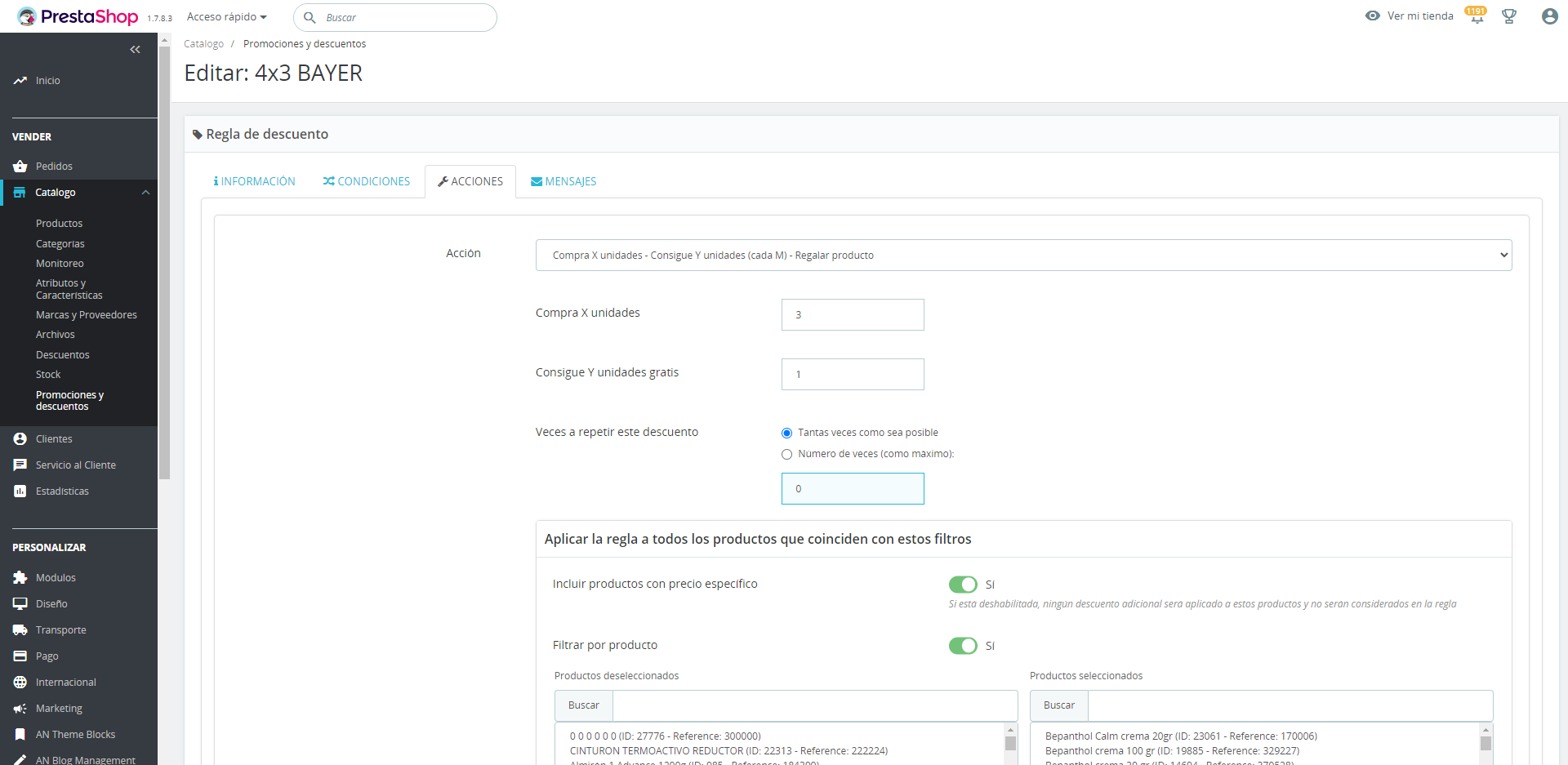This screenshot has height=765, width=1568.
Task: Click search field for Productos deseleccionados
Action: tap(815, 706)
